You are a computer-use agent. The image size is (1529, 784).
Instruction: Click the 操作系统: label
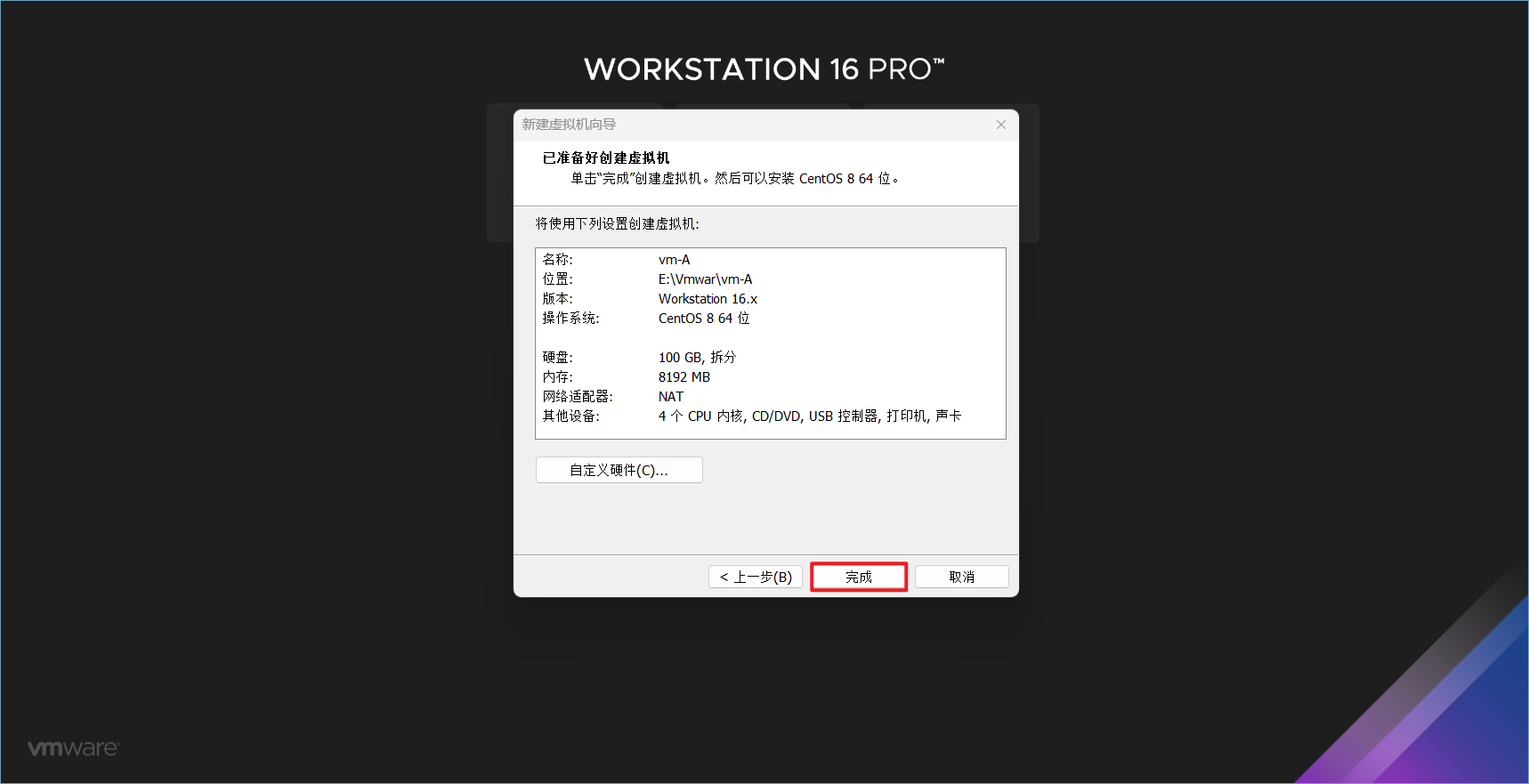571,319
